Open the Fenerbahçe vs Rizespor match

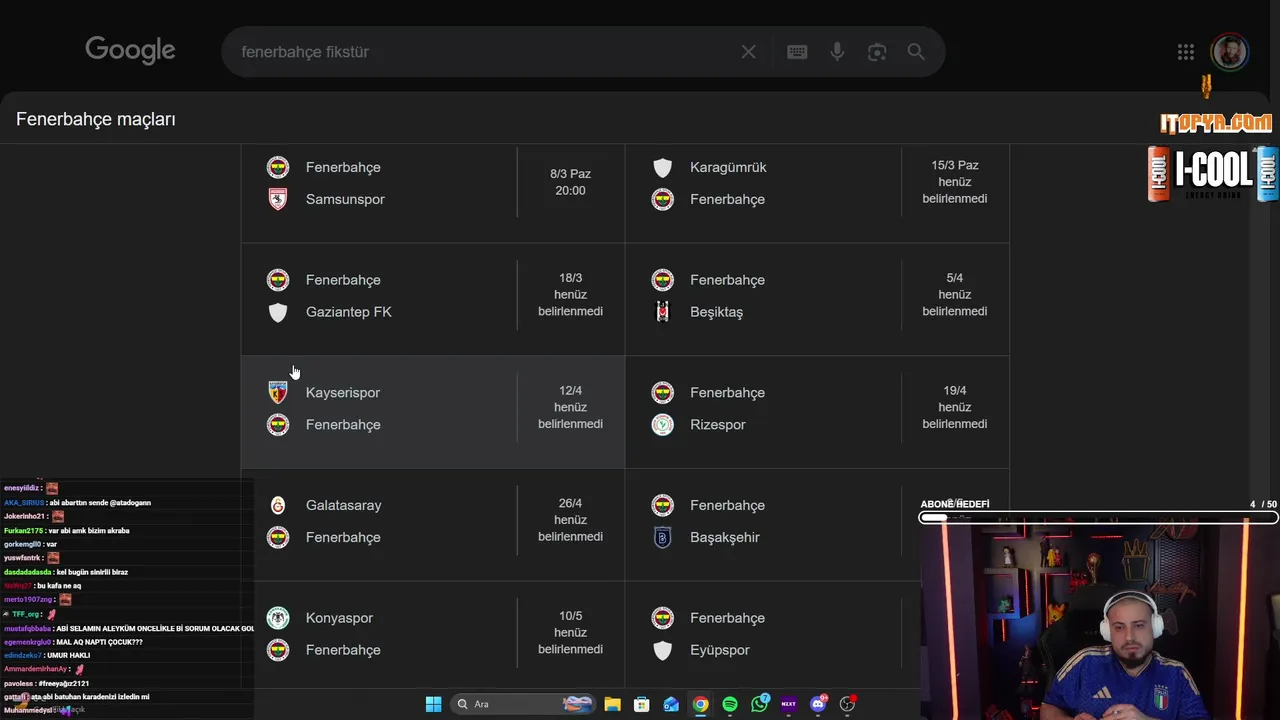pos(817,412)
